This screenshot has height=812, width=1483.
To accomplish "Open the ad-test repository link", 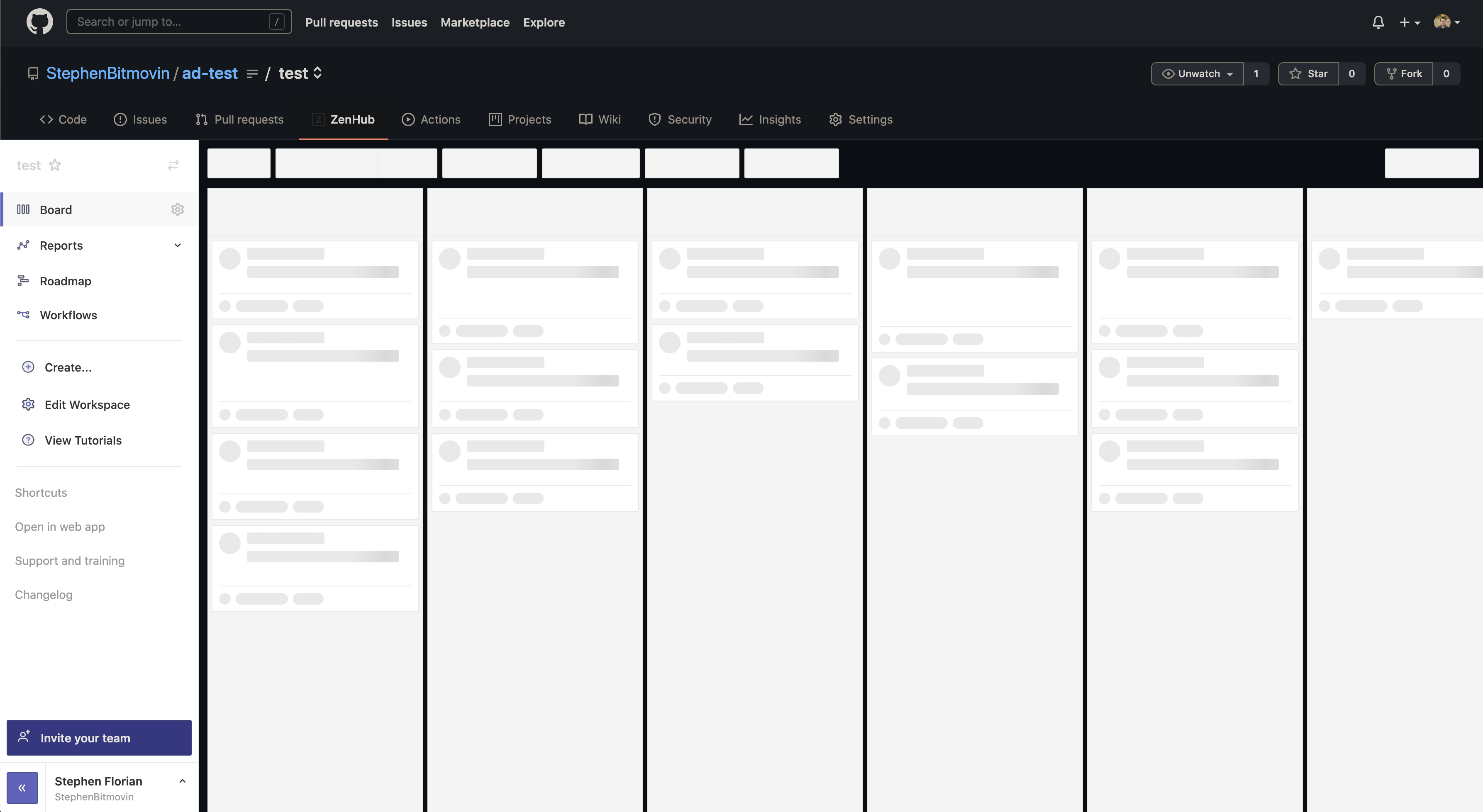I will point(210,73).
